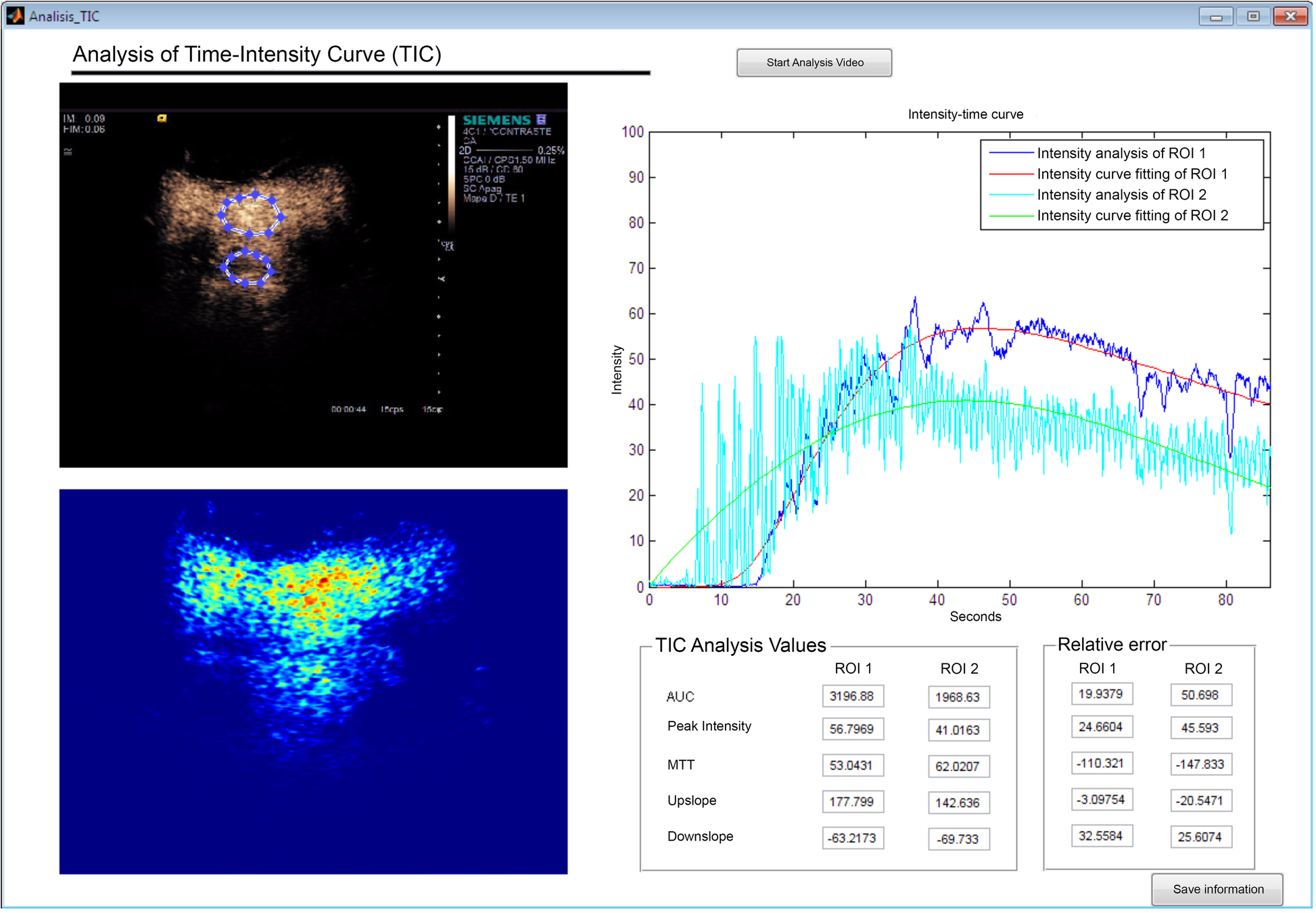
Task: Close the Analisis_TIC window
Action: (x=1290, y=16)
